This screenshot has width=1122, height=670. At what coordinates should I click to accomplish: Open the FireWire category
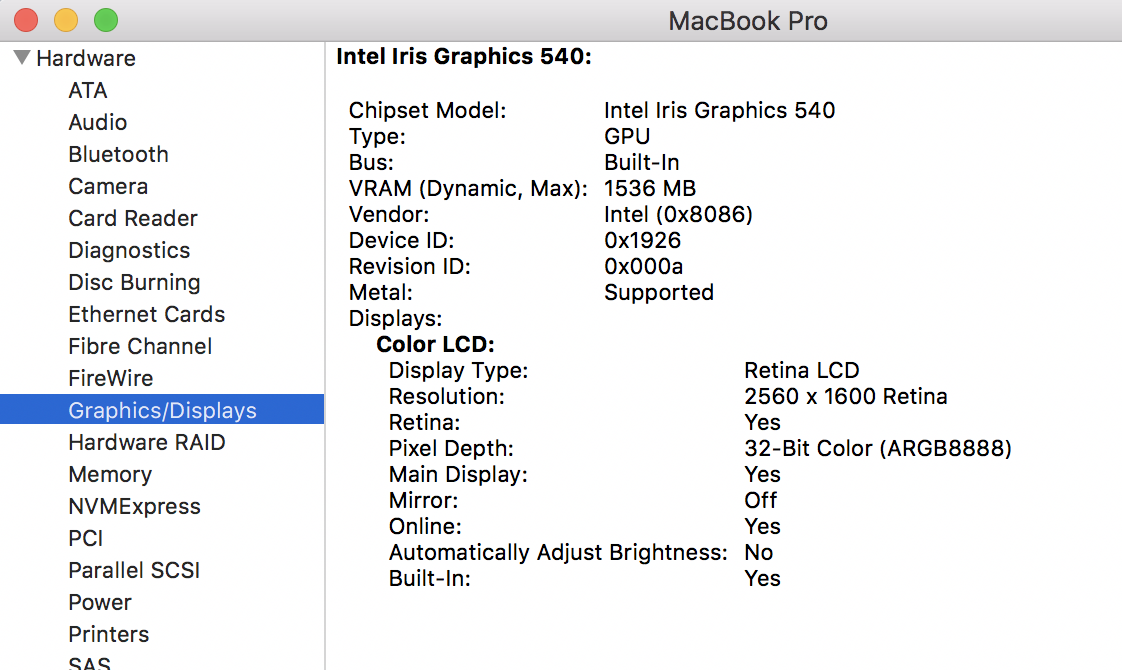coord(110,378)
